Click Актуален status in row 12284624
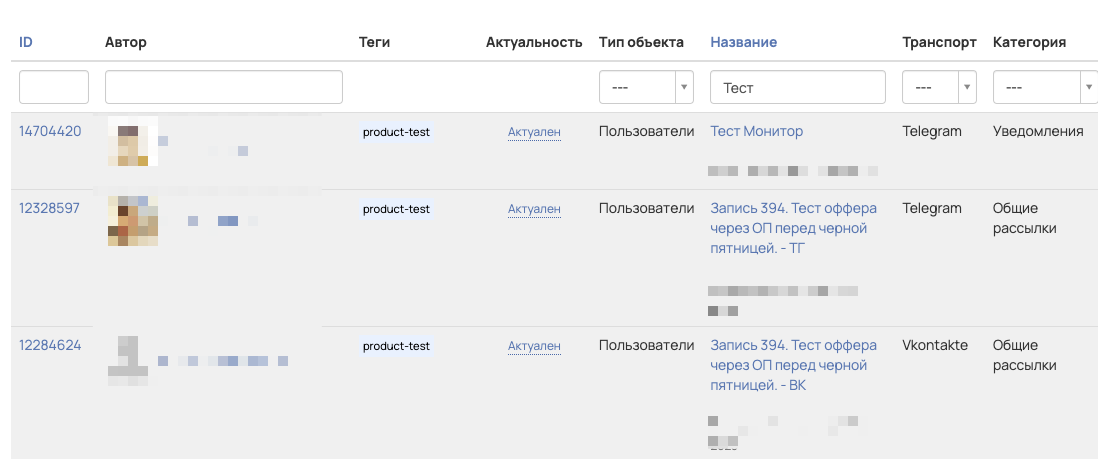 point(534,345)
